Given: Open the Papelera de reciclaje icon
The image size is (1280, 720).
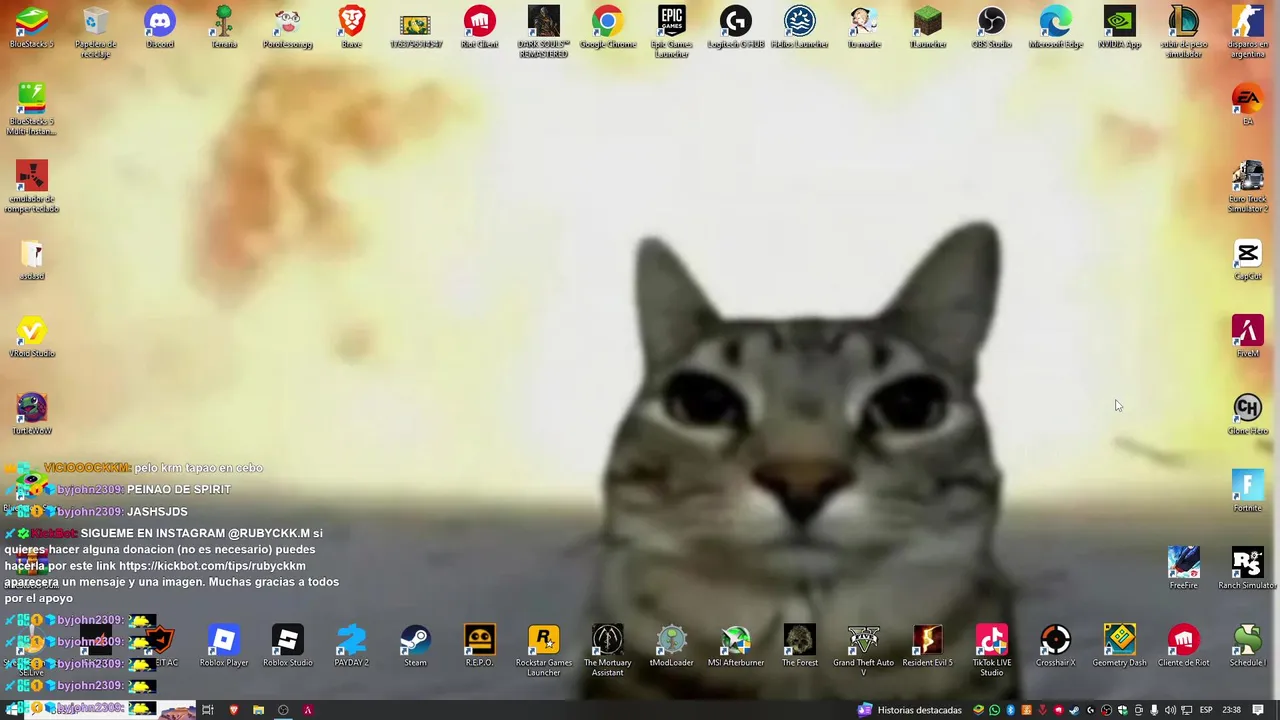Looking at the screenshot, I should coord(96,32).
